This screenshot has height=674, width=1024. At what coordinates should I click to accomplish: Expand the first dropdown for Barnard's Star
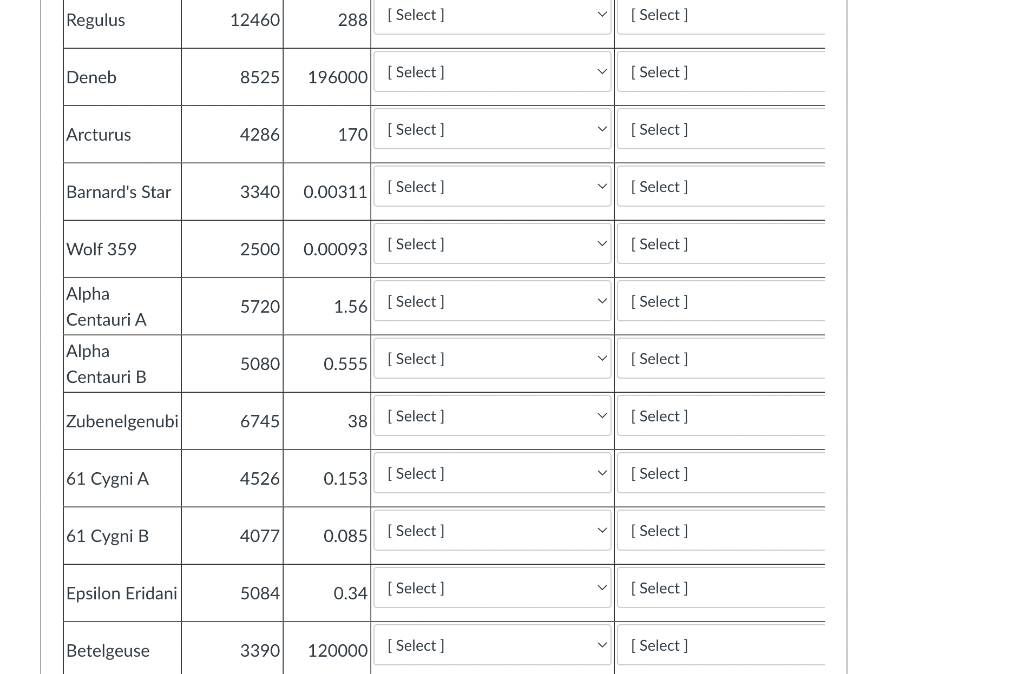pos(492,187)
